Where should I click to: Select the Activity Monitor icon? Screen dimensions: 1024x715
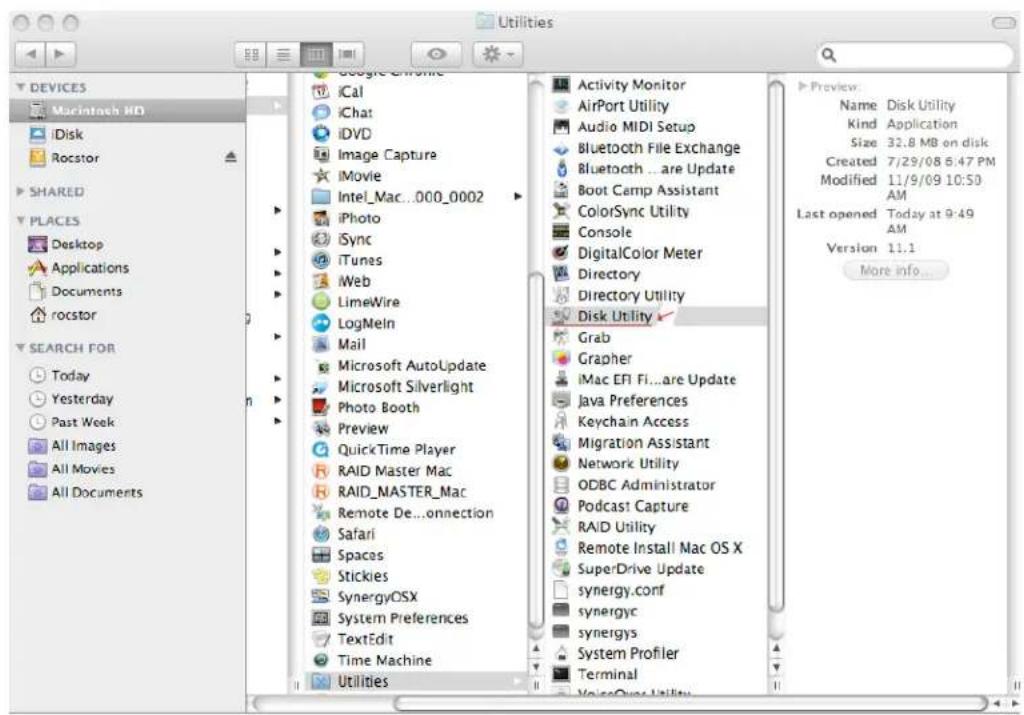[561, 85]
